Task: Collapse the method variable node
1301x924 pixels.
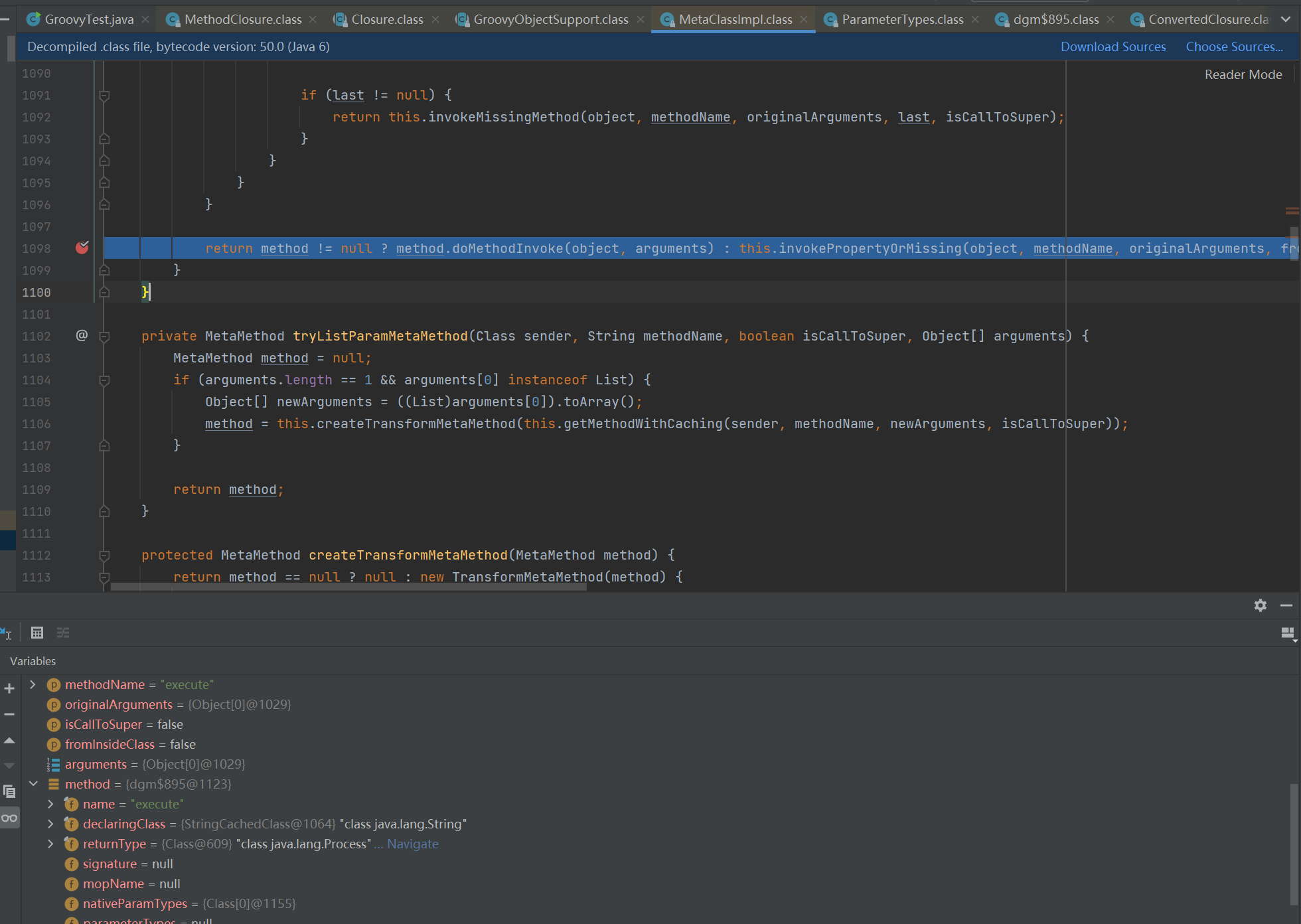Action: 33,784
